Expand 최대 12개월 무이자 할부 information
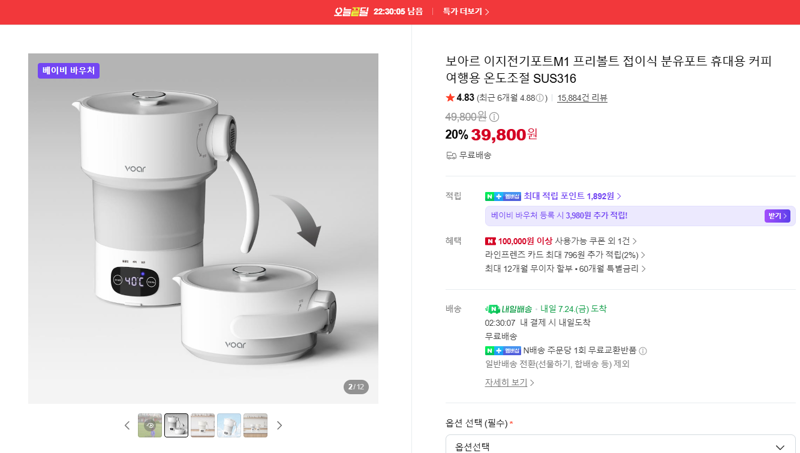Image resolution: width=800 pixels, height=453 pixels. (565, 268)
